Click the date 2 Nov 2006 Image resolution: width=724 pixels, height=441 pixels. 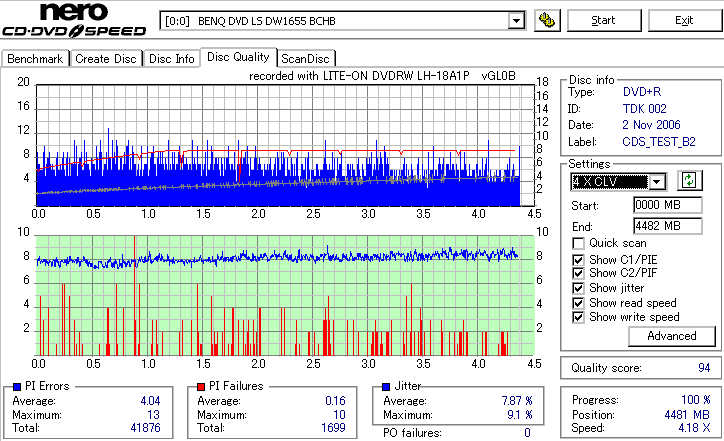tap(651, 125)
